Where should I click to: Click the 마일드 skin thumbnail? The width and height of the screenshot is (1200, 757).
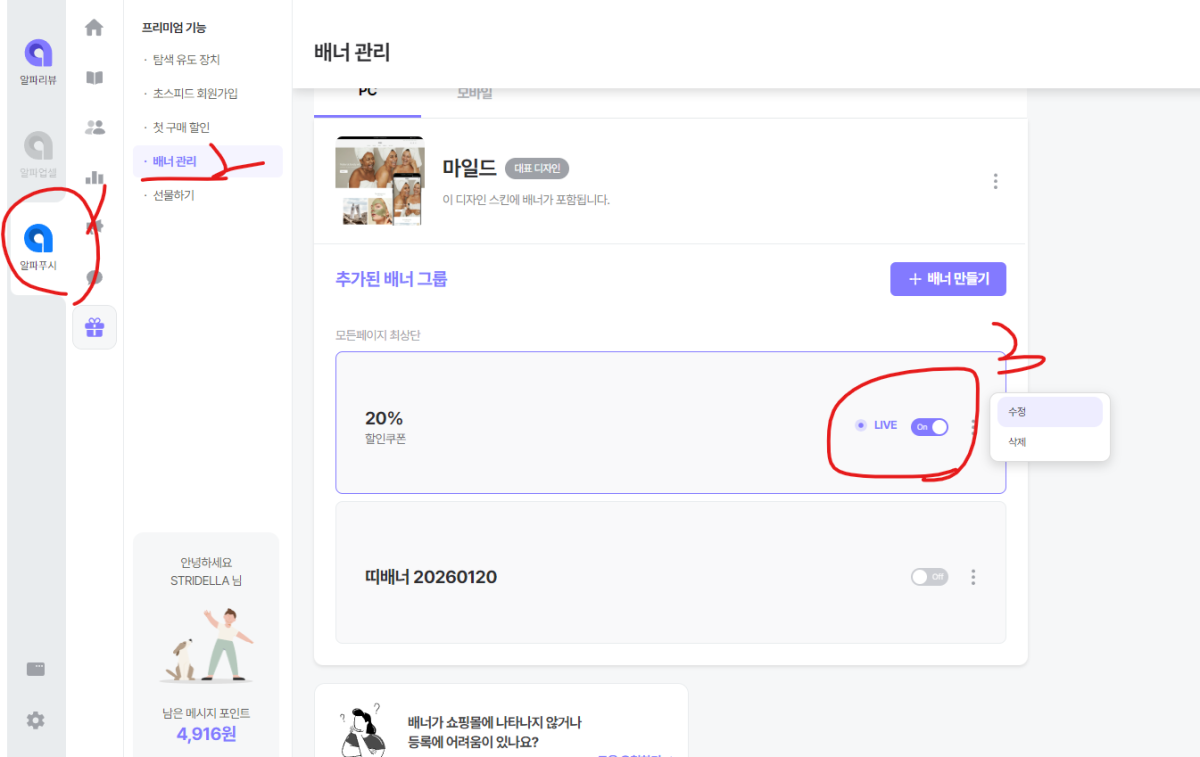point(379,181)
